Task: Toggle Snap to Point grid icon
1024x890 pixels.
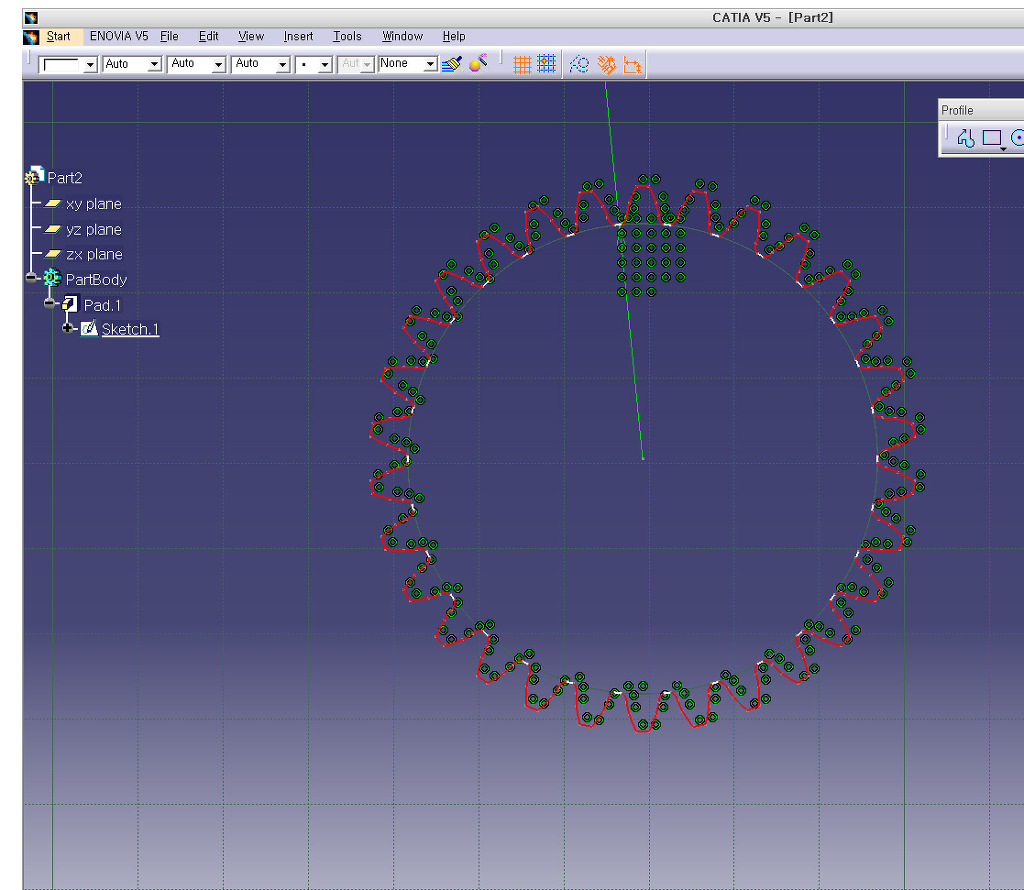Action: [546, 64]
